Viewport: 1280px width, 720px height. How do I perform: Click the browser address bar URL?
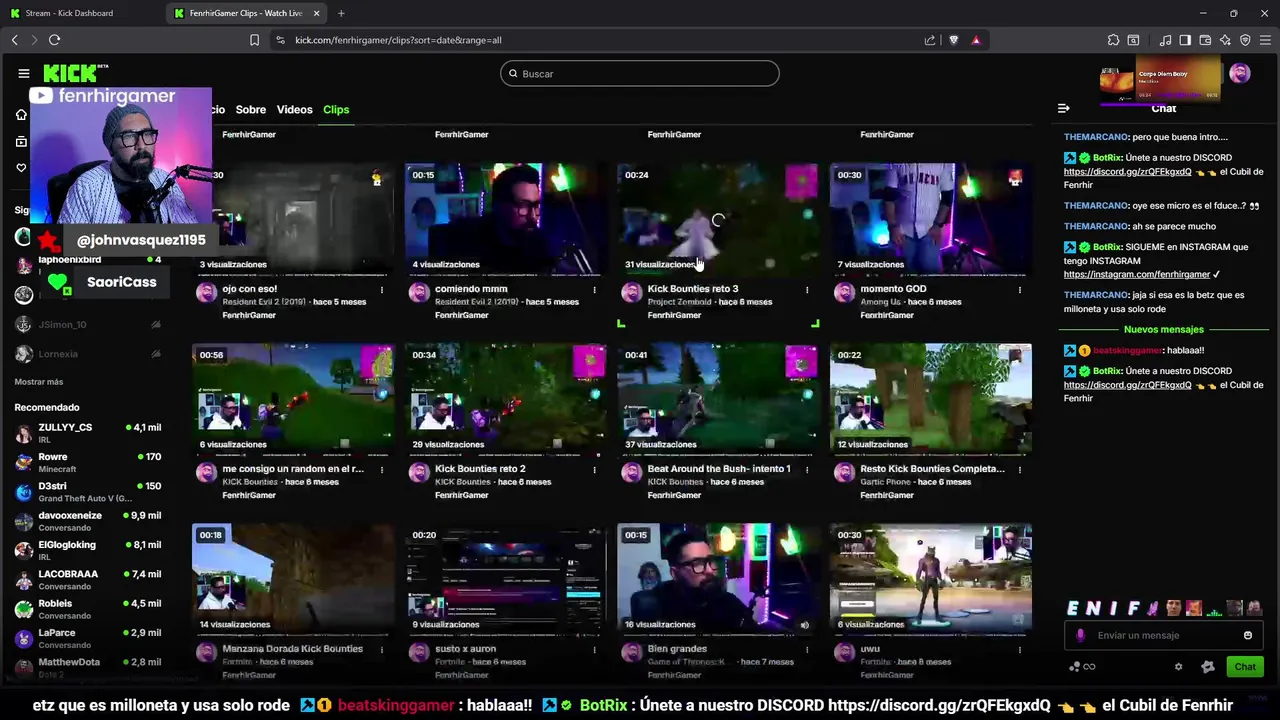pos(398,40)
